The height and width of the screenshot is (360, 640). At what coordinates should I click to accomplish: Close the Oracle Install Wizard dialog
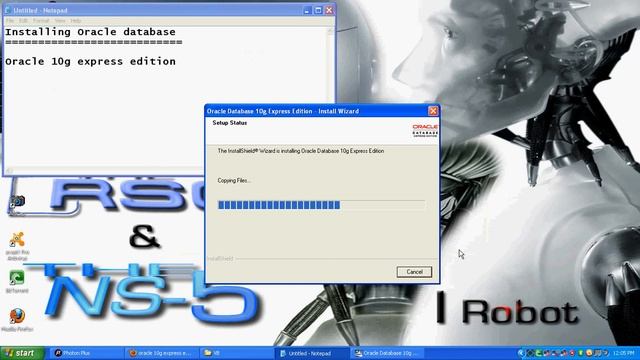(433, 111)
